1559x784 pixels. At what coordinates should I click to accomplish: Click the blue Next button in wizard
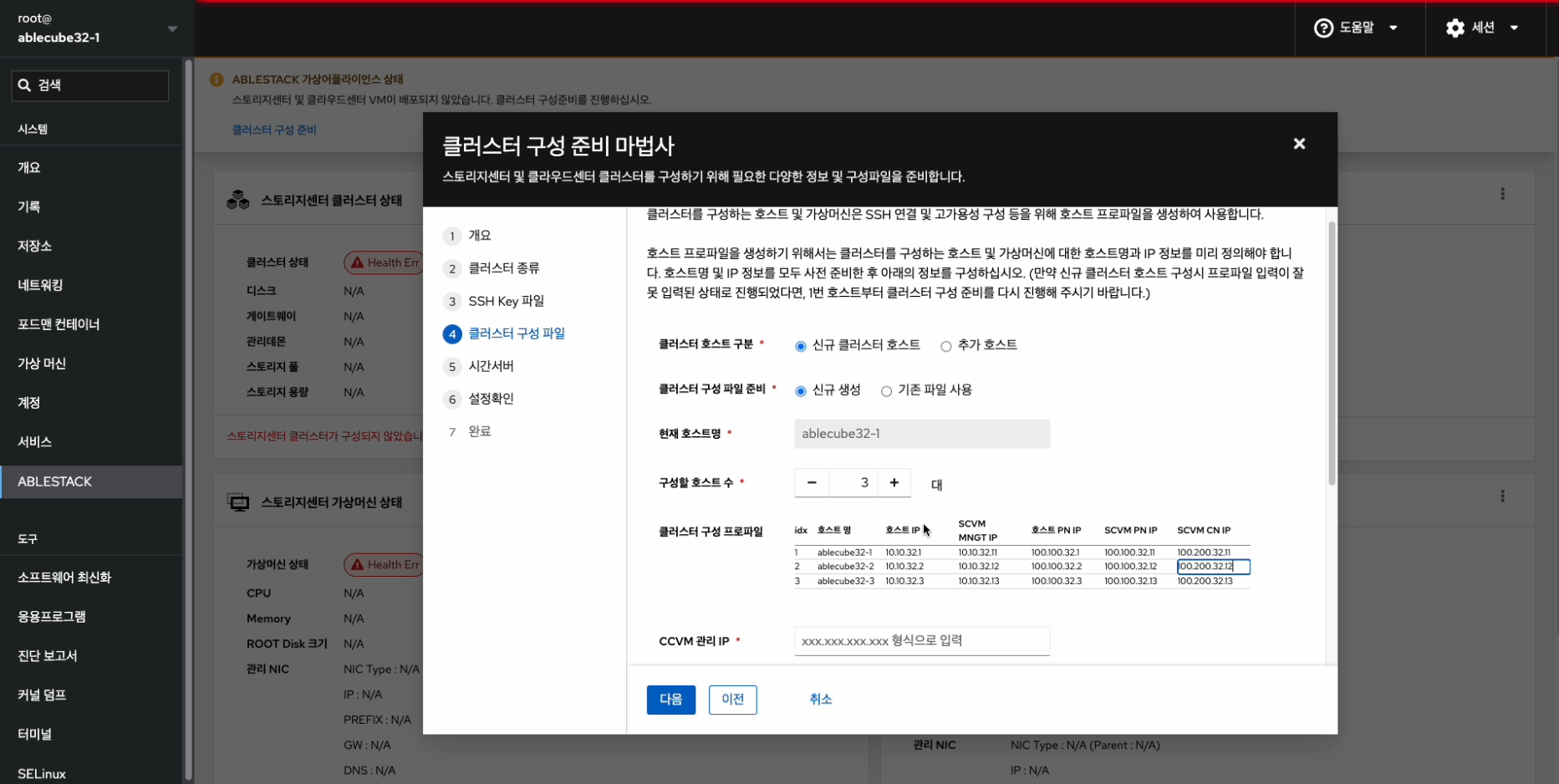670,700
